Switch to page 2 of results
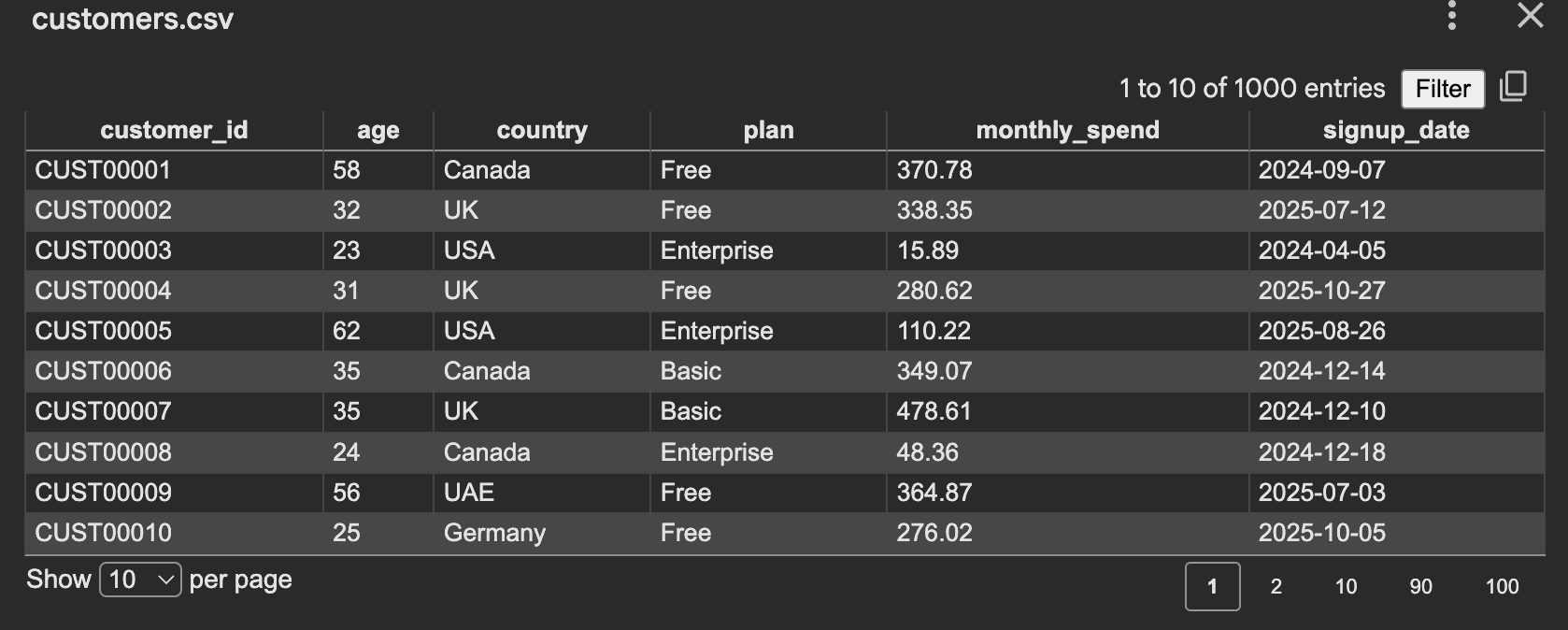This screenshot has height=630, width=1568. [1276, 587]
